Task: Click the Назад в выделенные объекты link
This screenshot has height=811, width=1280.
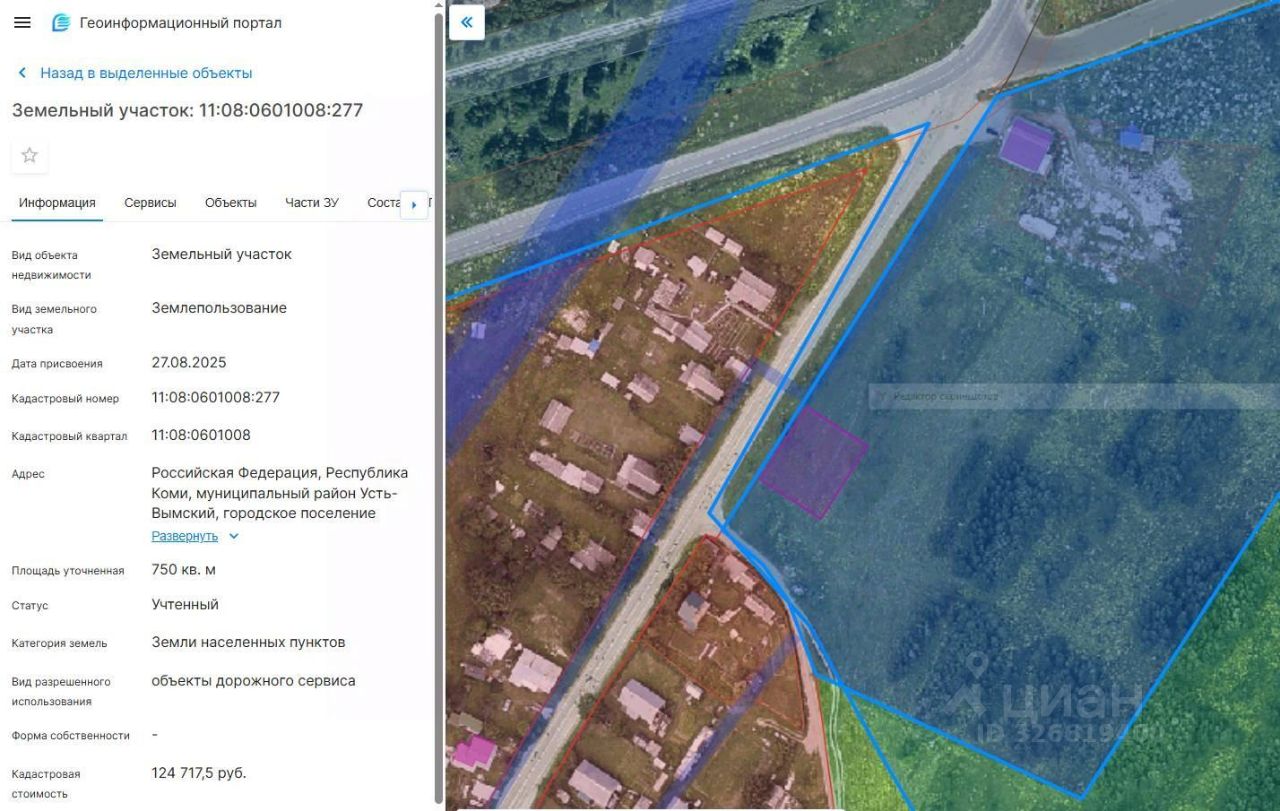Action: pos(146,73)
